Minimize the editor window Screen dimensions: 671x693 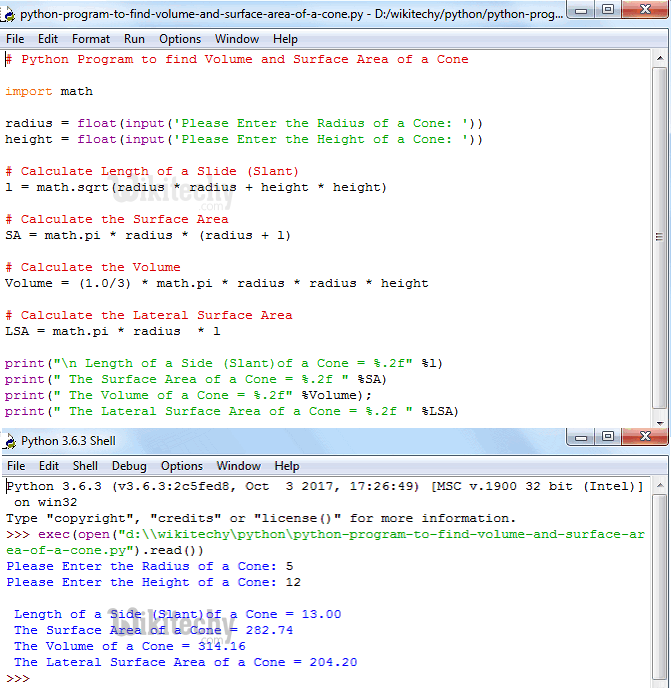pyautogui.click(x=581, y=10)
